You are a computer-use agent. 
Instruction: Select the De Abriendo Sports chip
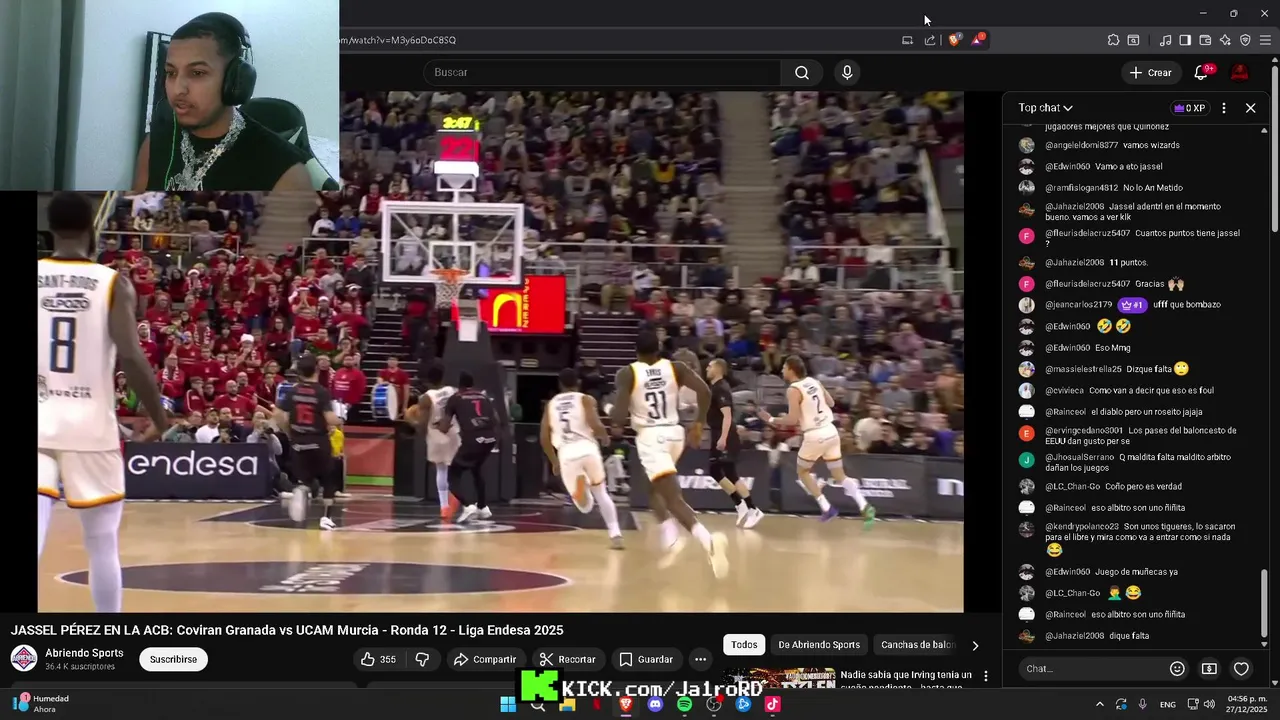[819, 645]
